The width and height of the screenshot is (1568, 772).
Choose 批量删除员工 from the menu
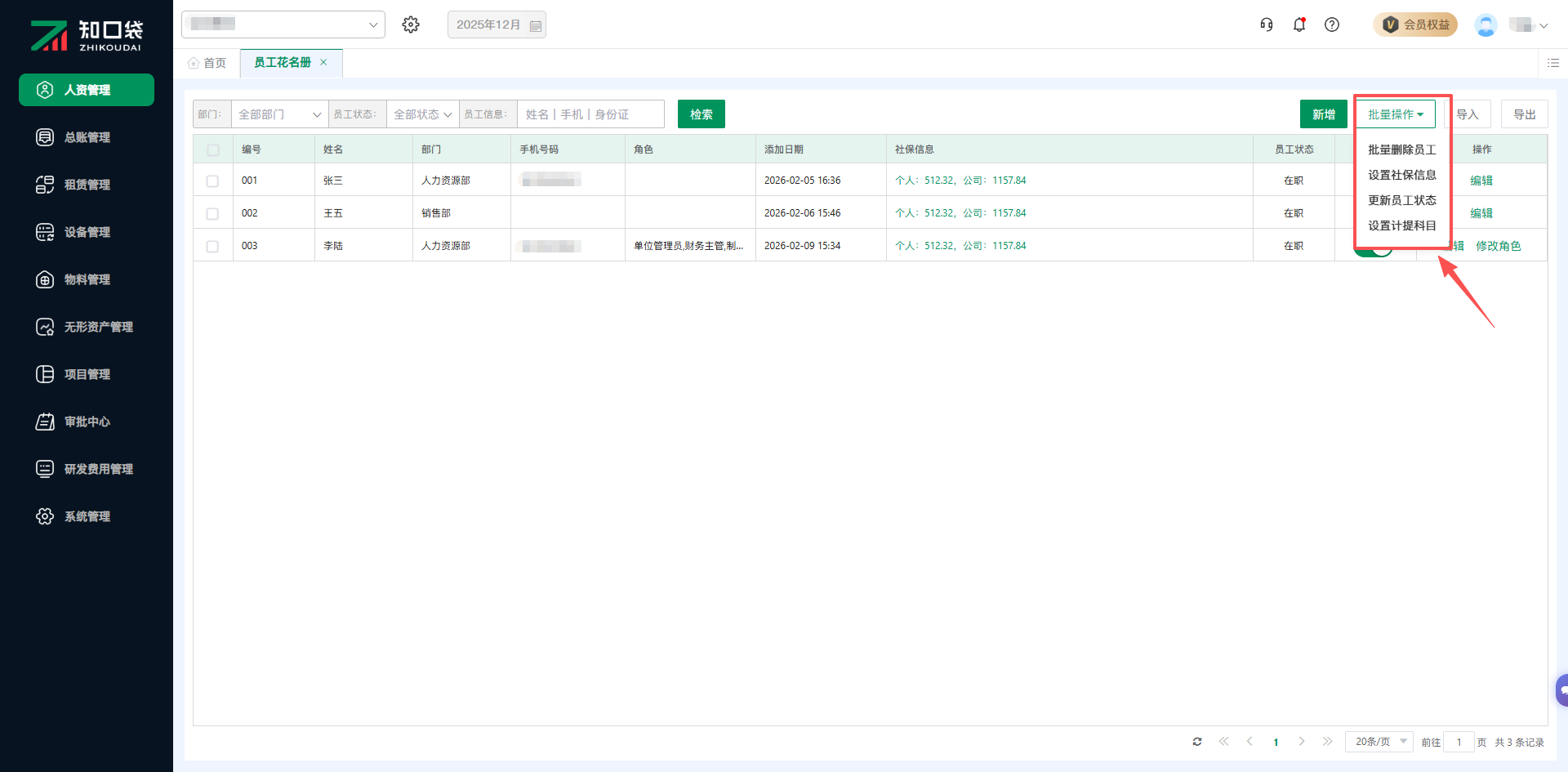click(1401, 149)
